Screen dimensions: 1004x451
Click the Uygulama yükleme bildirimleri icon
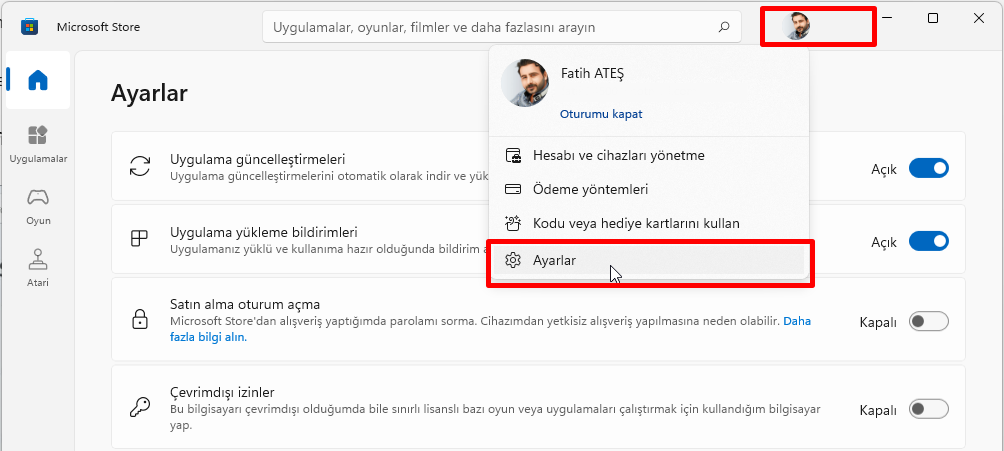[140, 238]
